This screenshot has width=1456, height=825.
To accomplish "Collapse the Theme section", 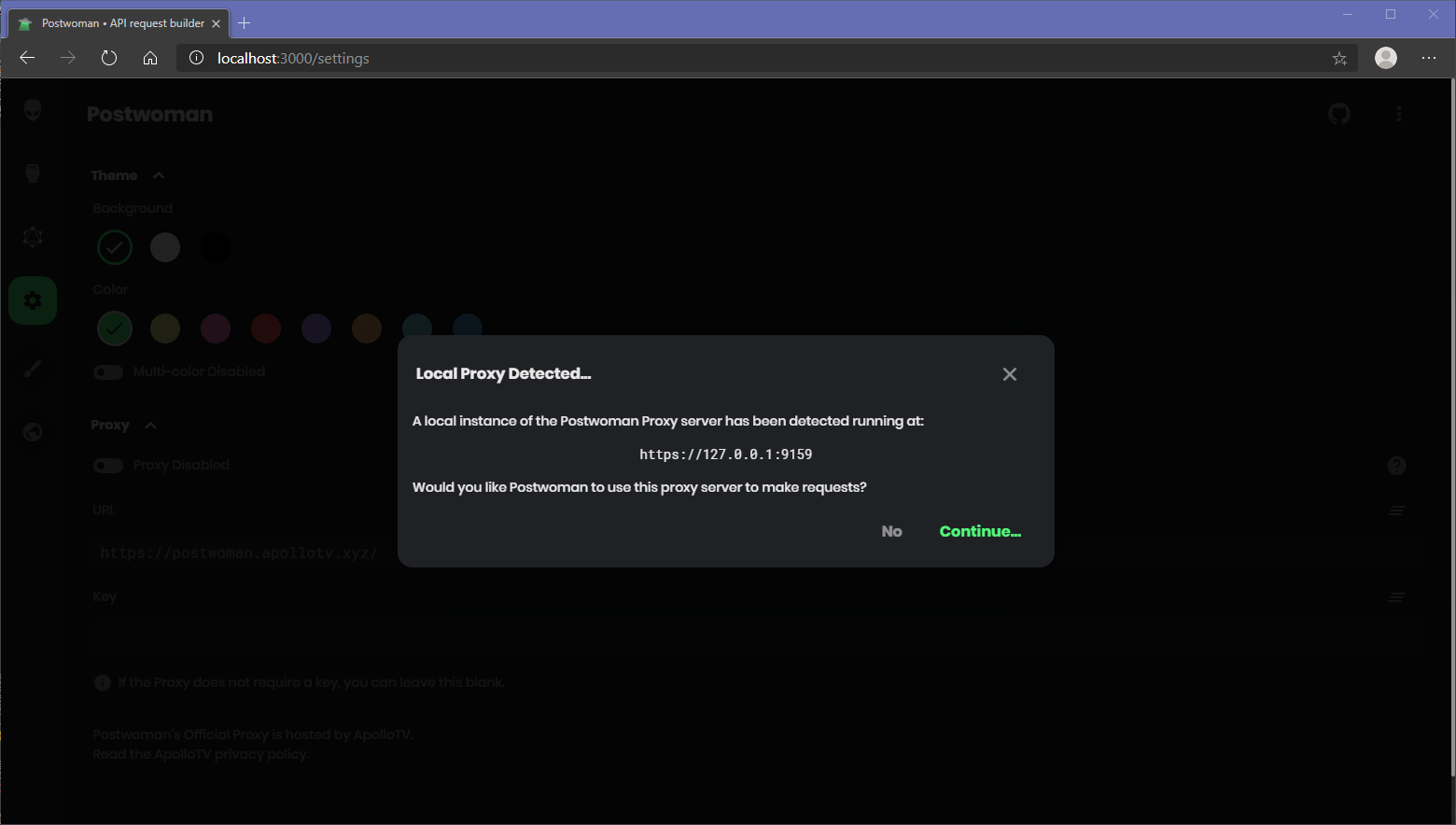I will tap(128, 175).
